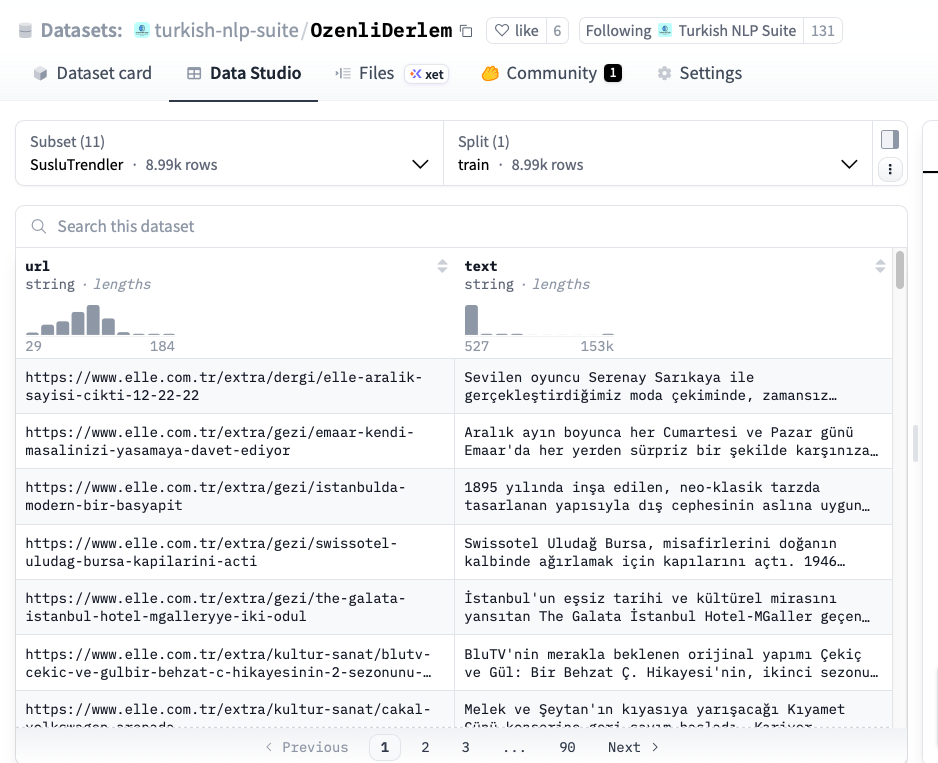Viewport: 938px width, 763px height.
Task: Switch to the Community tab
Action: coord(551,73)
